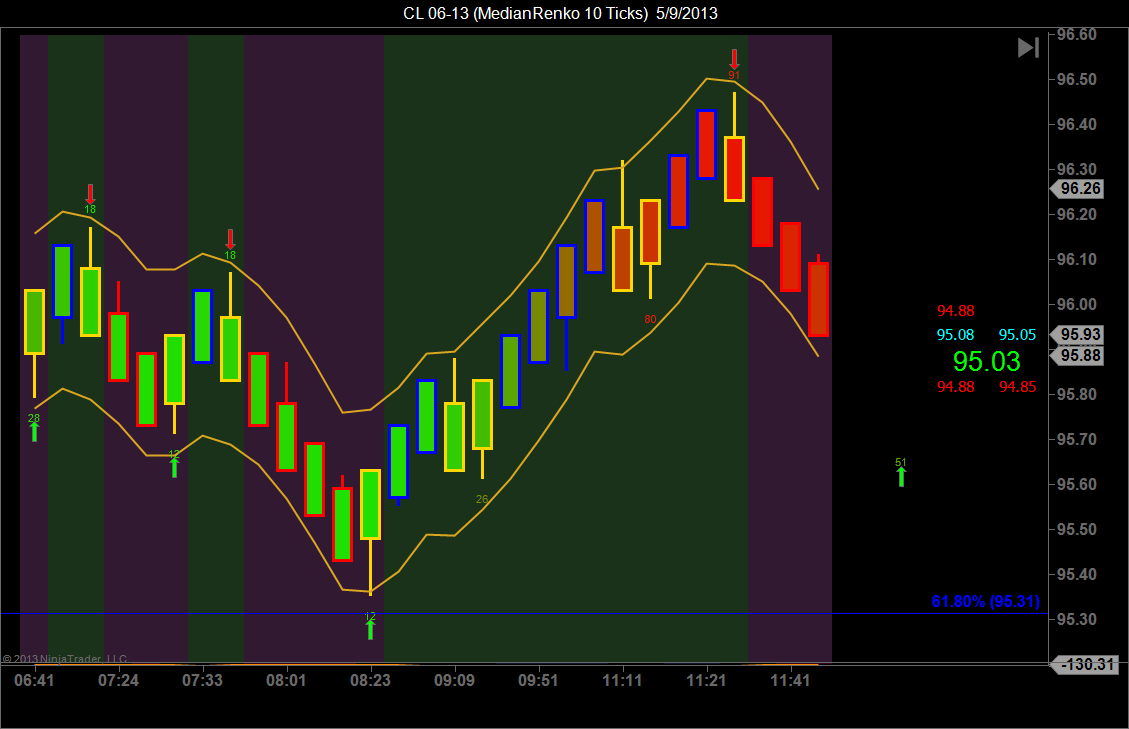Click the 09:09 time axis label
Viewport: 1129px width, 729px height.
click(x=454, y=680)
